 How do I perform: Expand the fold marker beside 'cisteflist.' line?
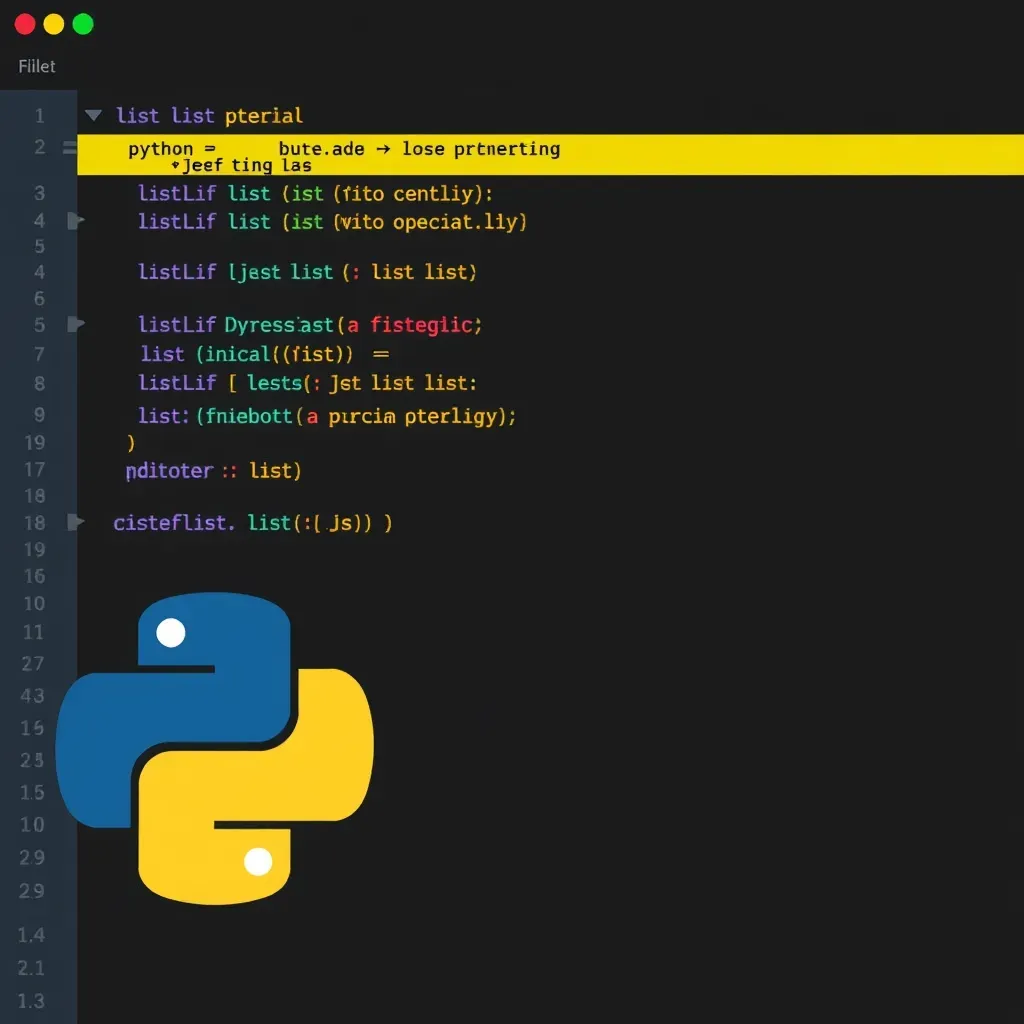[76, 522]
